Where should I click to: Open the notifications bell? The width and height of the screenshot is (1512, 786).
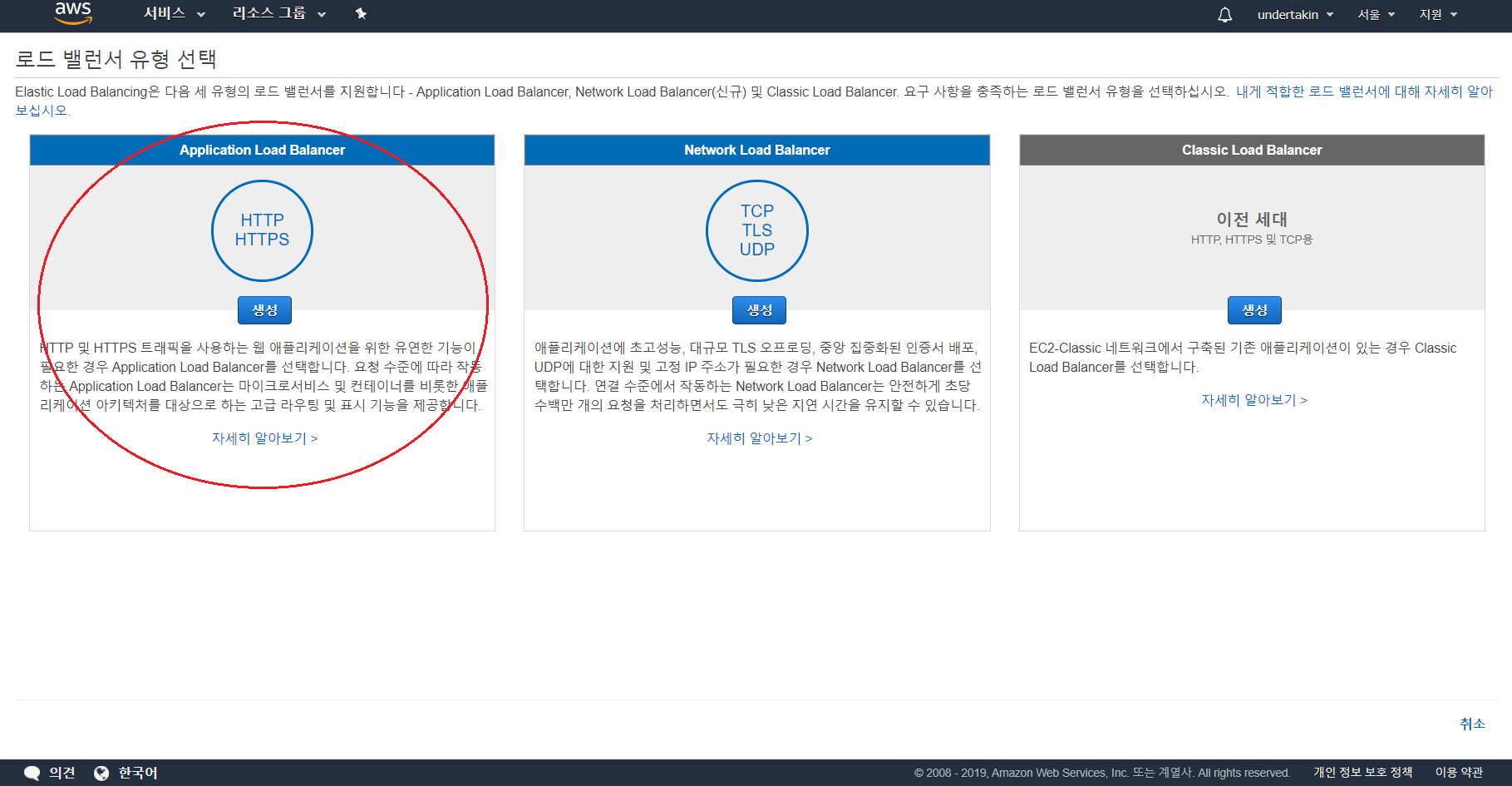click(x=1224, y=15)
